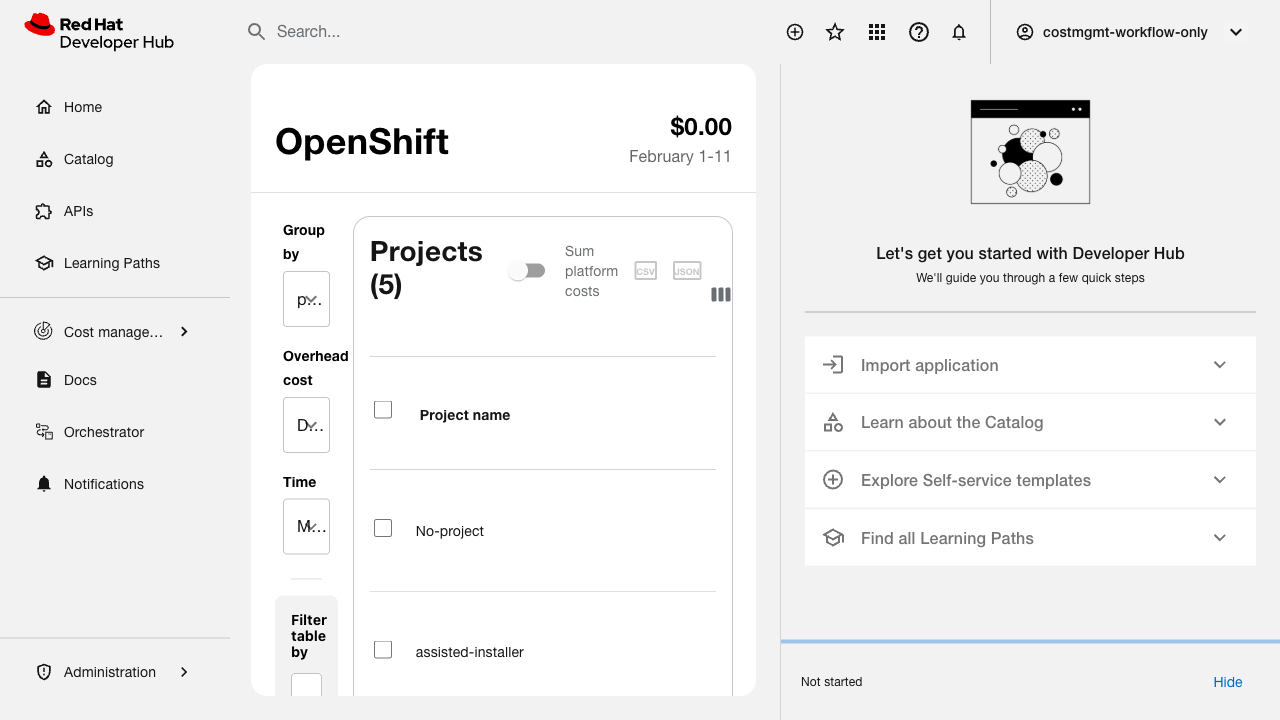This screenshot has width=1280, height=720.
Task: Open the application launcher grid icon
Action: click(877, 32)
